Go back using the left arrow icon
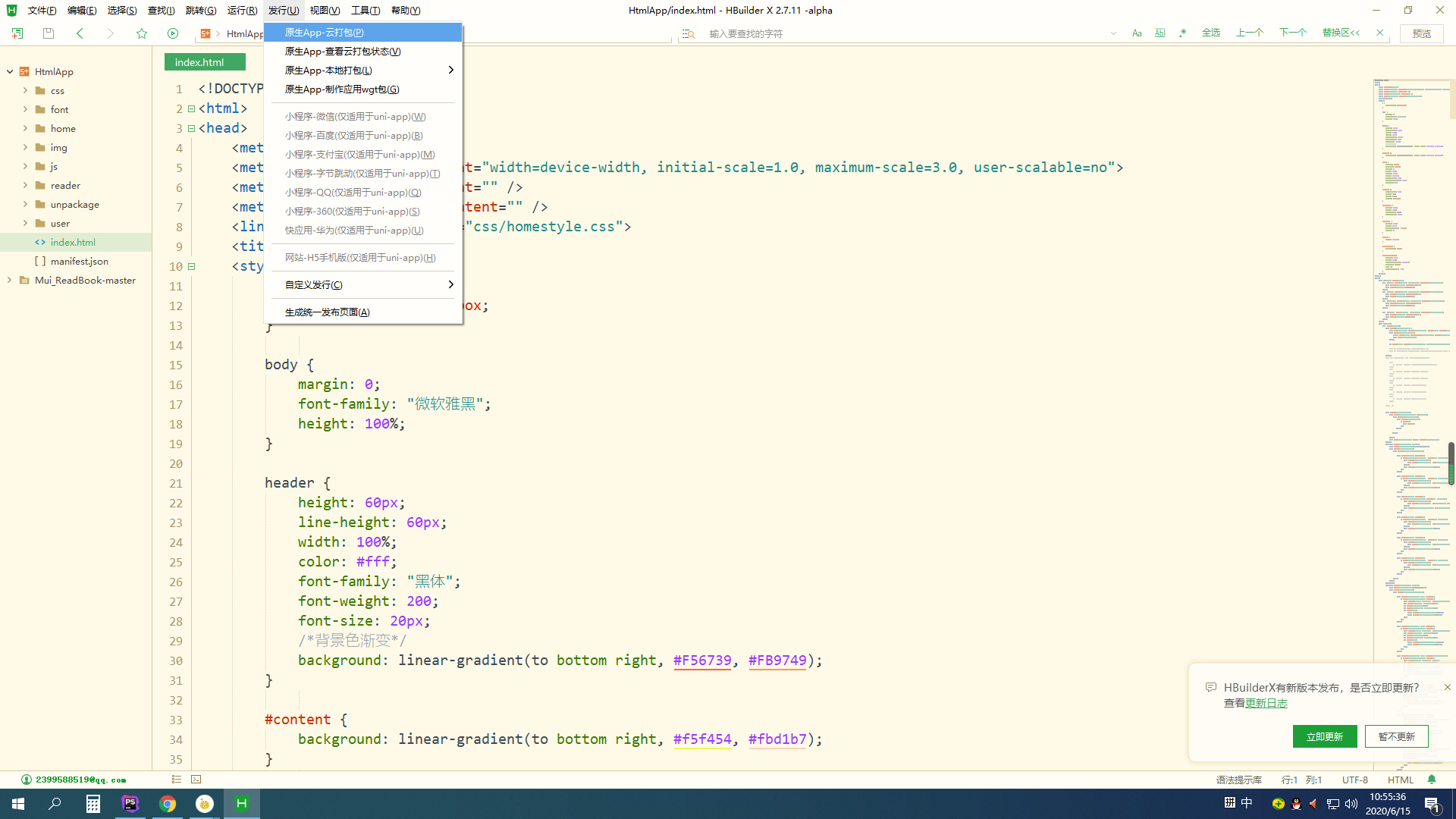 pos(80,33)
